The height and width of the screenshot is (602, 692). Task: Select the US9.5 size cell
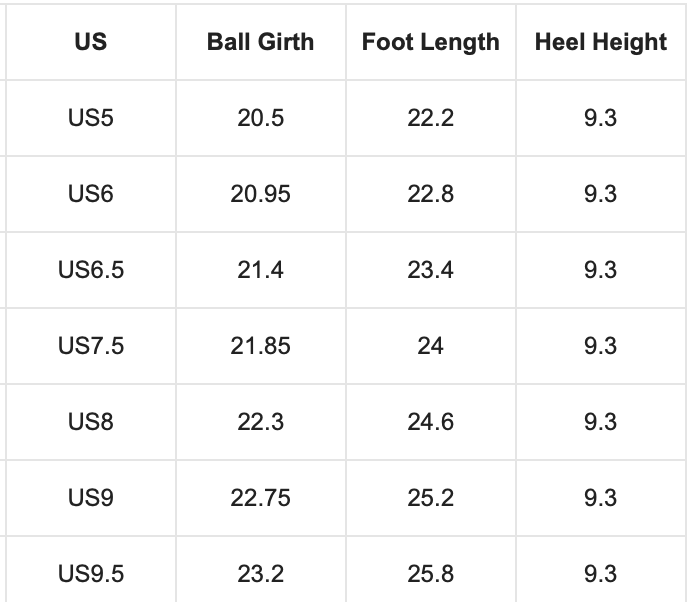[91, 574]
